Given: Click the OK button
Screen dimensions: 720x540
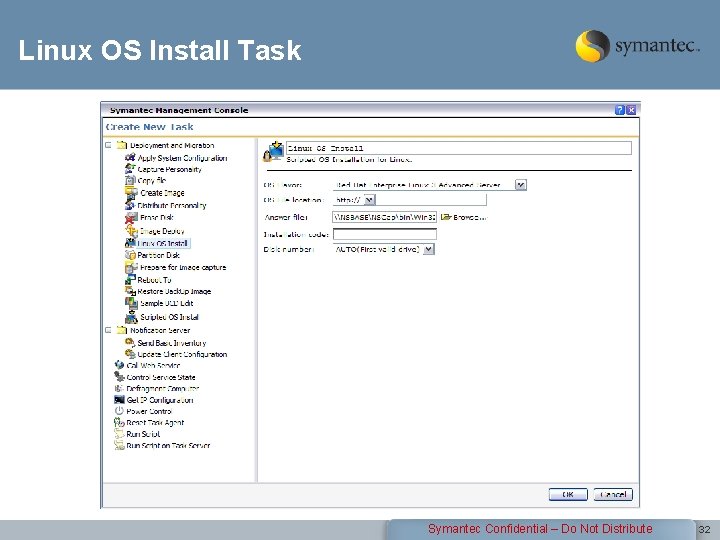Looking at the screenshot, I should tap(568, 495).
